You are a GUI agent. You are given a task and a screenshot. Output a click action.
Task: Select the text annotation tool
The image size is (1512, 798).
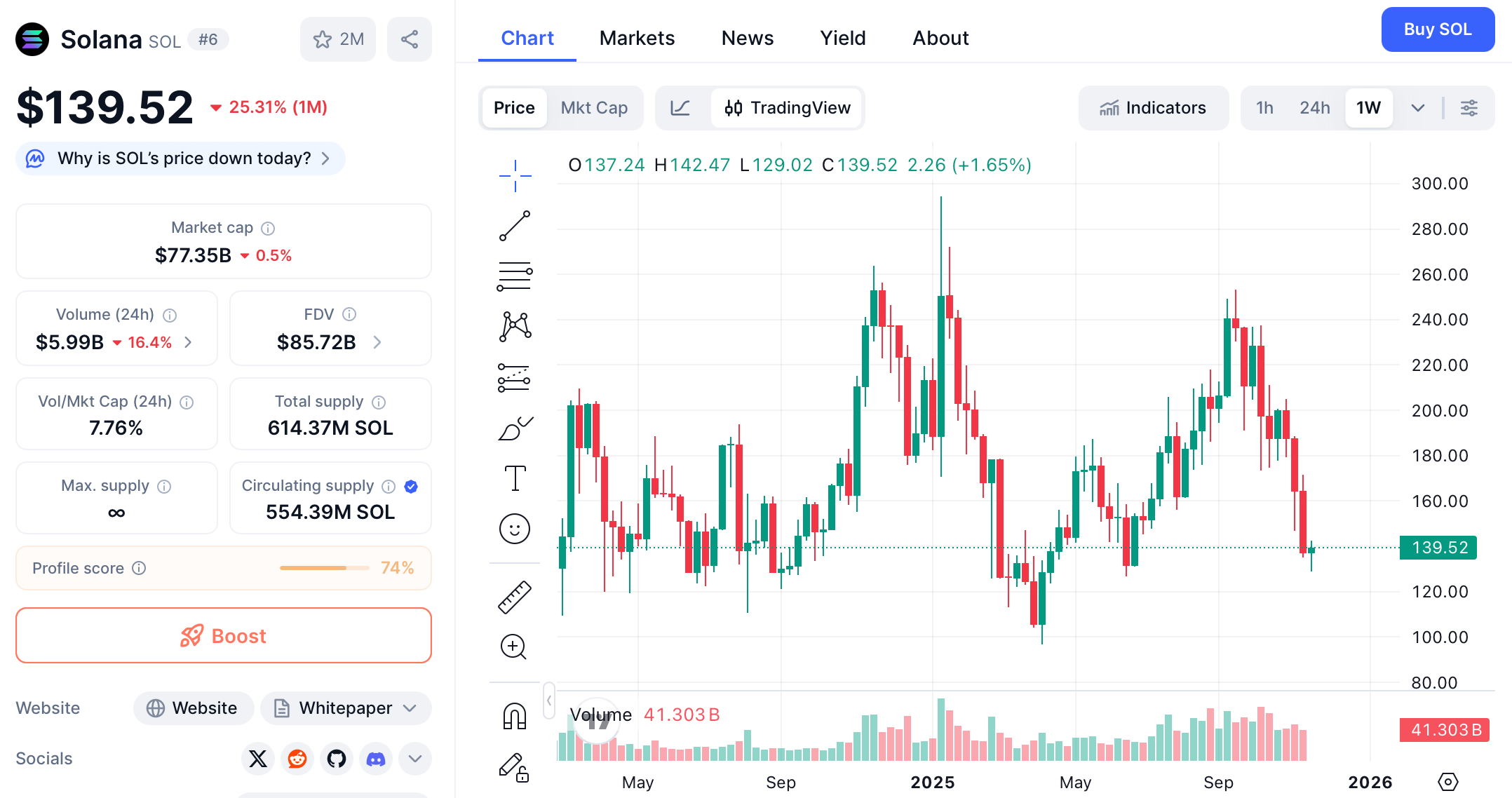point(515,478)
